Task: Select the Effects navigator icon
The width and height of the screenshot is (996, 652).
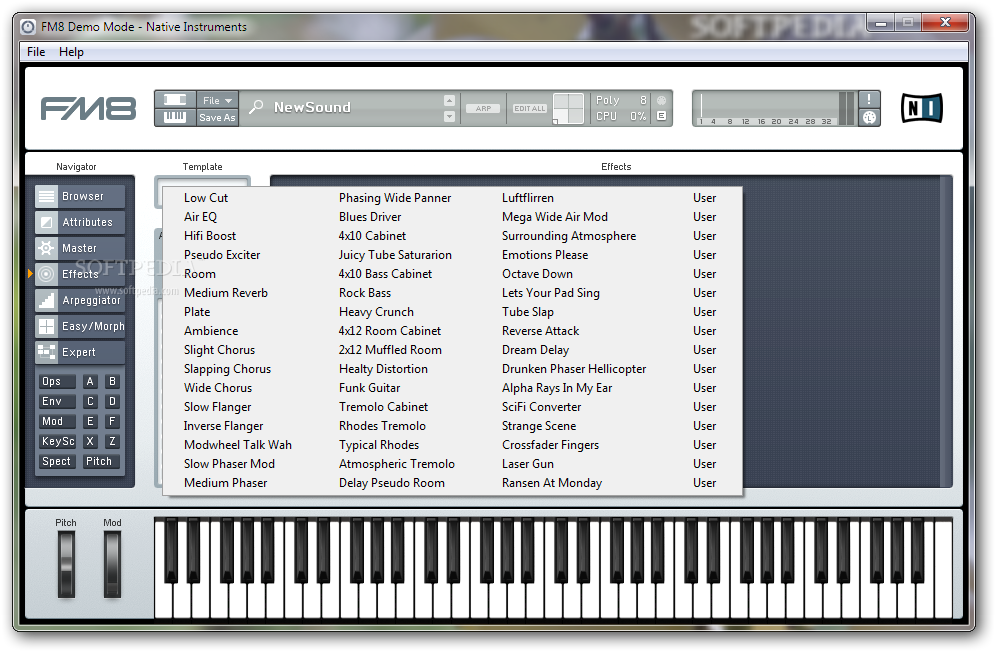Action: tap(46, 274)
